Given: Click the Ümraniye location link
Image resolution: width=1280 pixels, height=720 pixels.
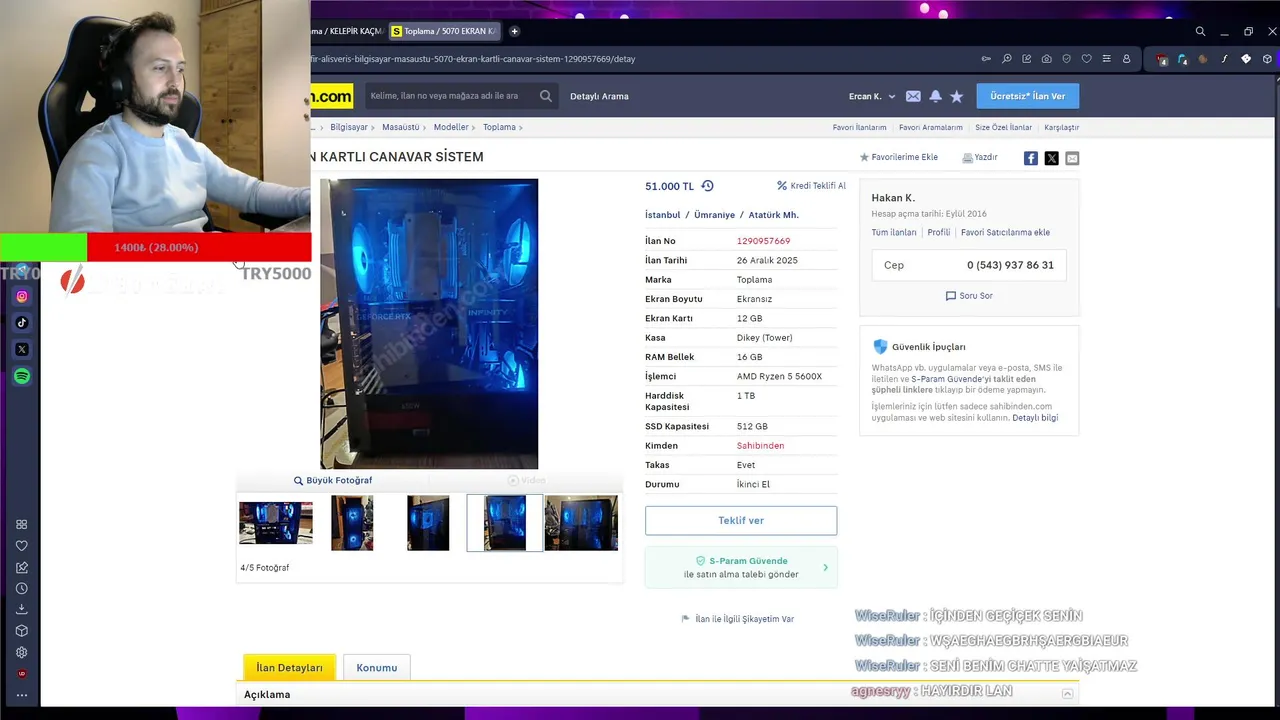Looking at the screenshot, I should click(714, 215).
